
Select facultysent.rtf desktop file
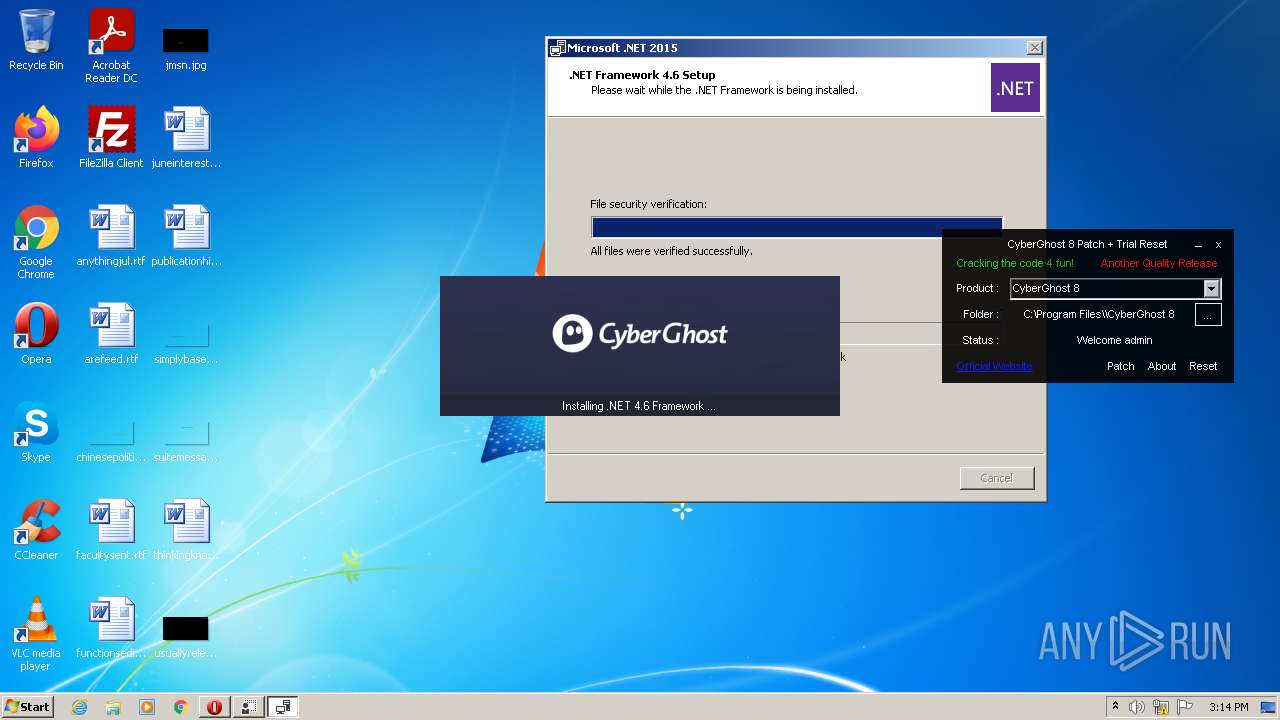pos(111,529)
